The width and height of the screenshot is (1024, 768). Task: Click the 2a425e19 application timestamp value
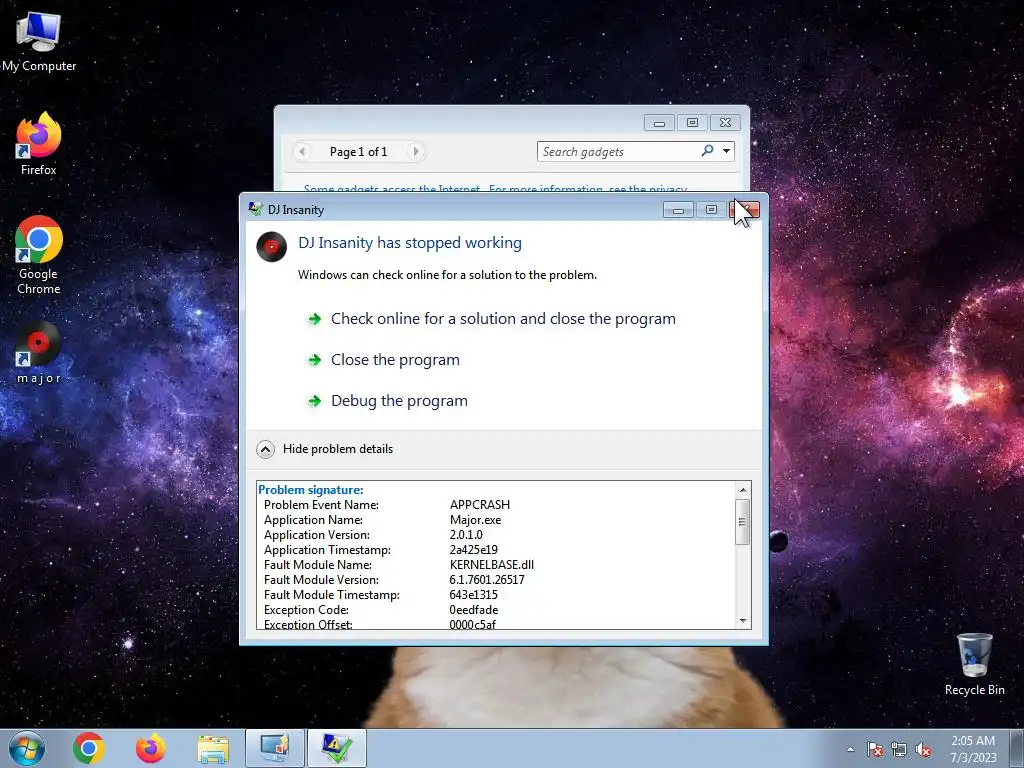(x=473, y=550)
